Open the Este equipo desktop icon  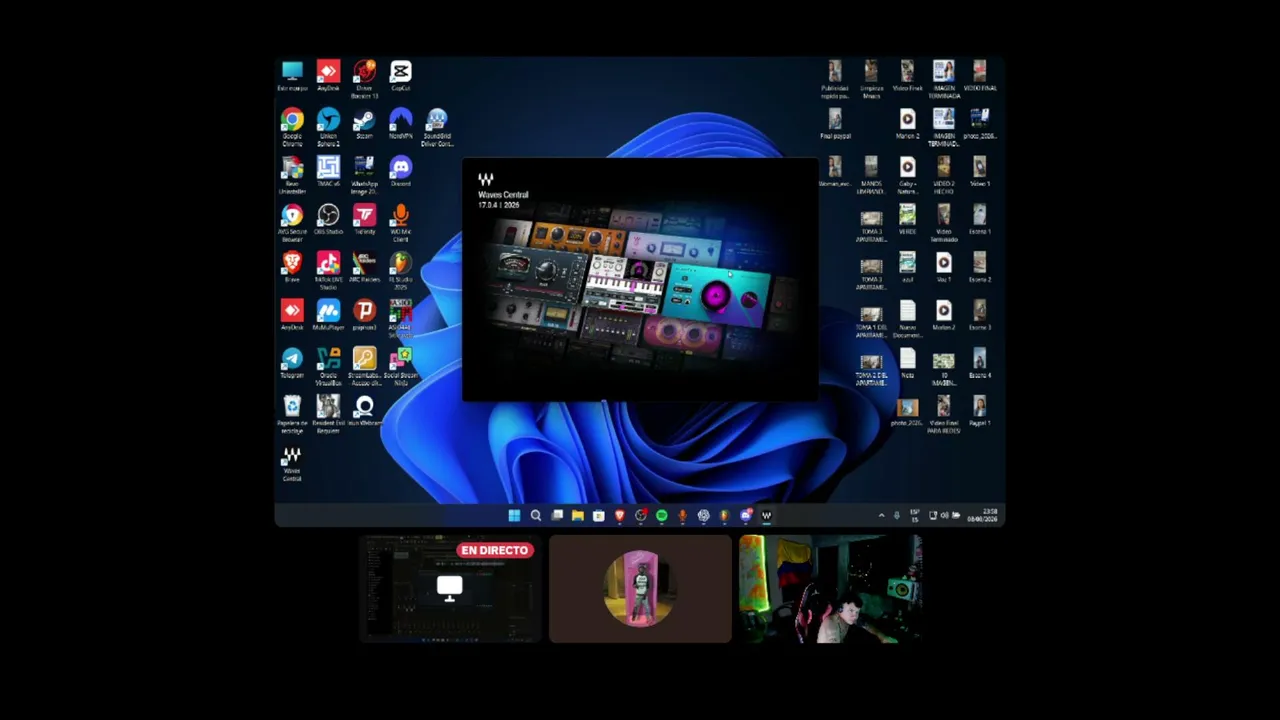coord(292,76)
